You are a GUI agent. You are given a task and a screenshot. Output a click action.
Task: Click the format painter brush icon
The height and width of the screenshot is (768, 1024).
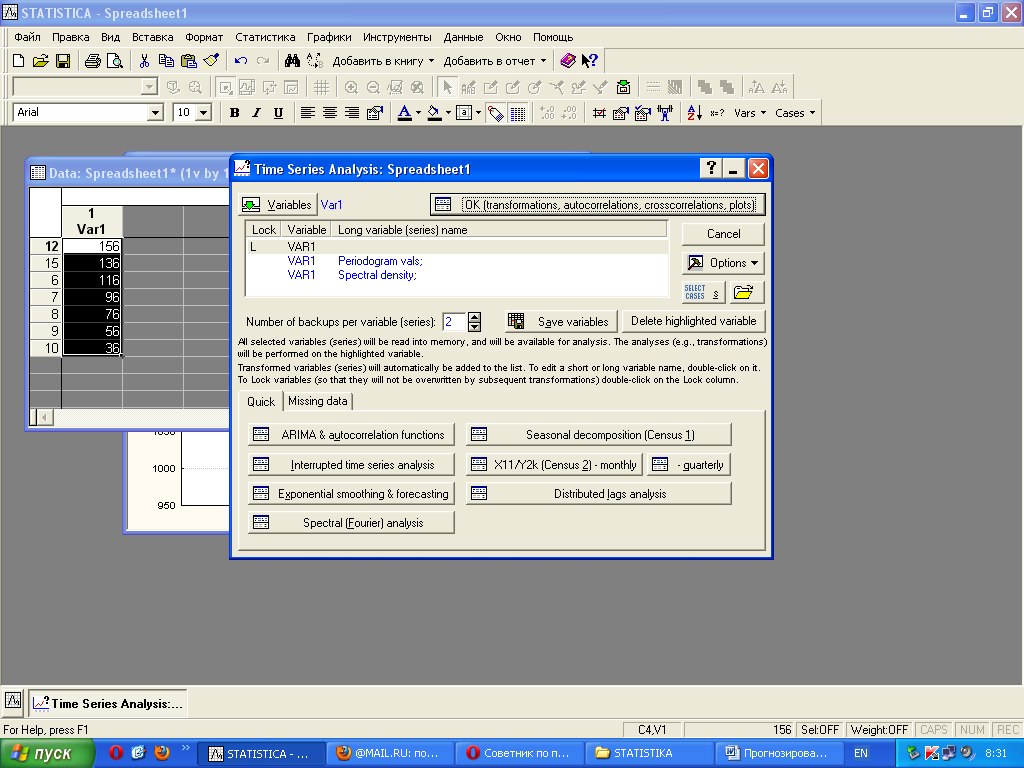click(x=211, y=61)
